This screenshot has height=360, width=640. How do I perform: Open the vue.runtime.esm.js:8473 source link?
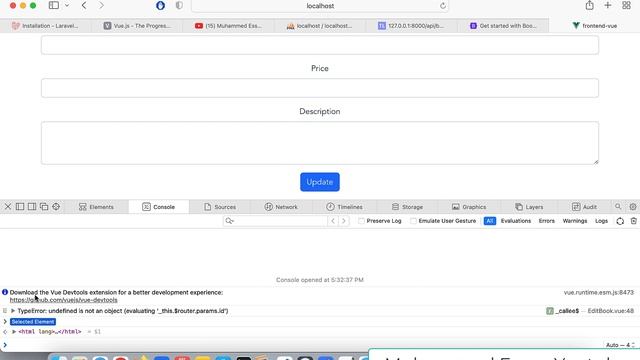click(599, 292)
